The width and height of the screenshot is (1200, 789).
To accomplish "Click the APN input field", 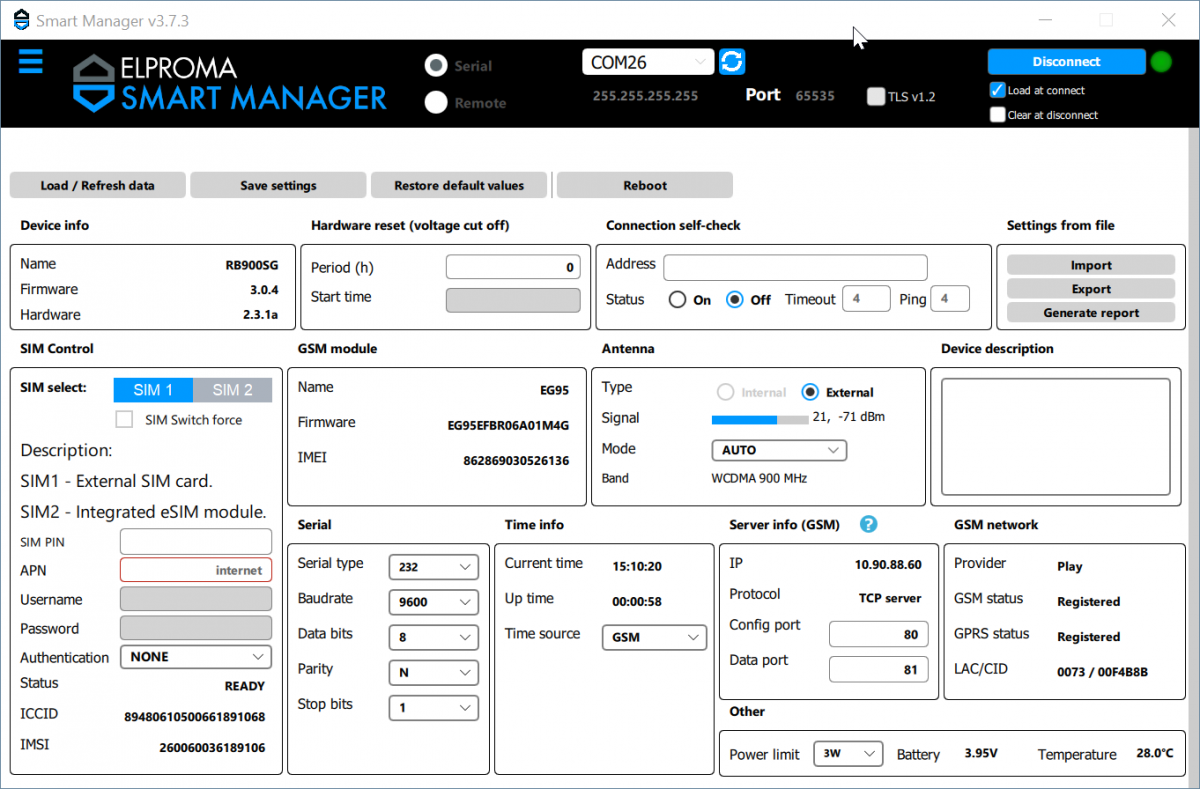I will (195, 570).
